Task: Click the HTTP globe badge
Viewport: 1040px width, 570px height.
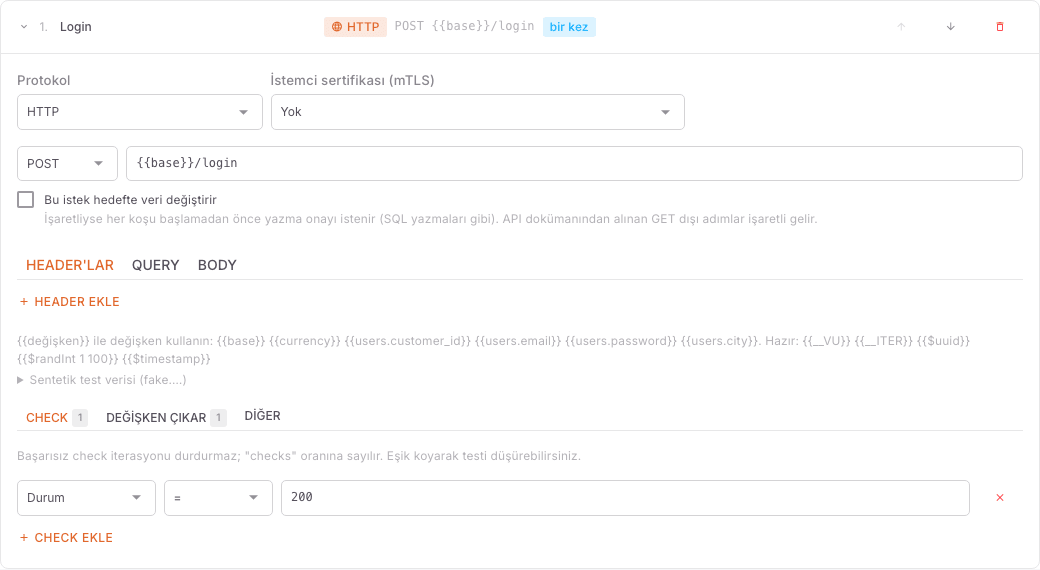Action: (x=356, y=27)
